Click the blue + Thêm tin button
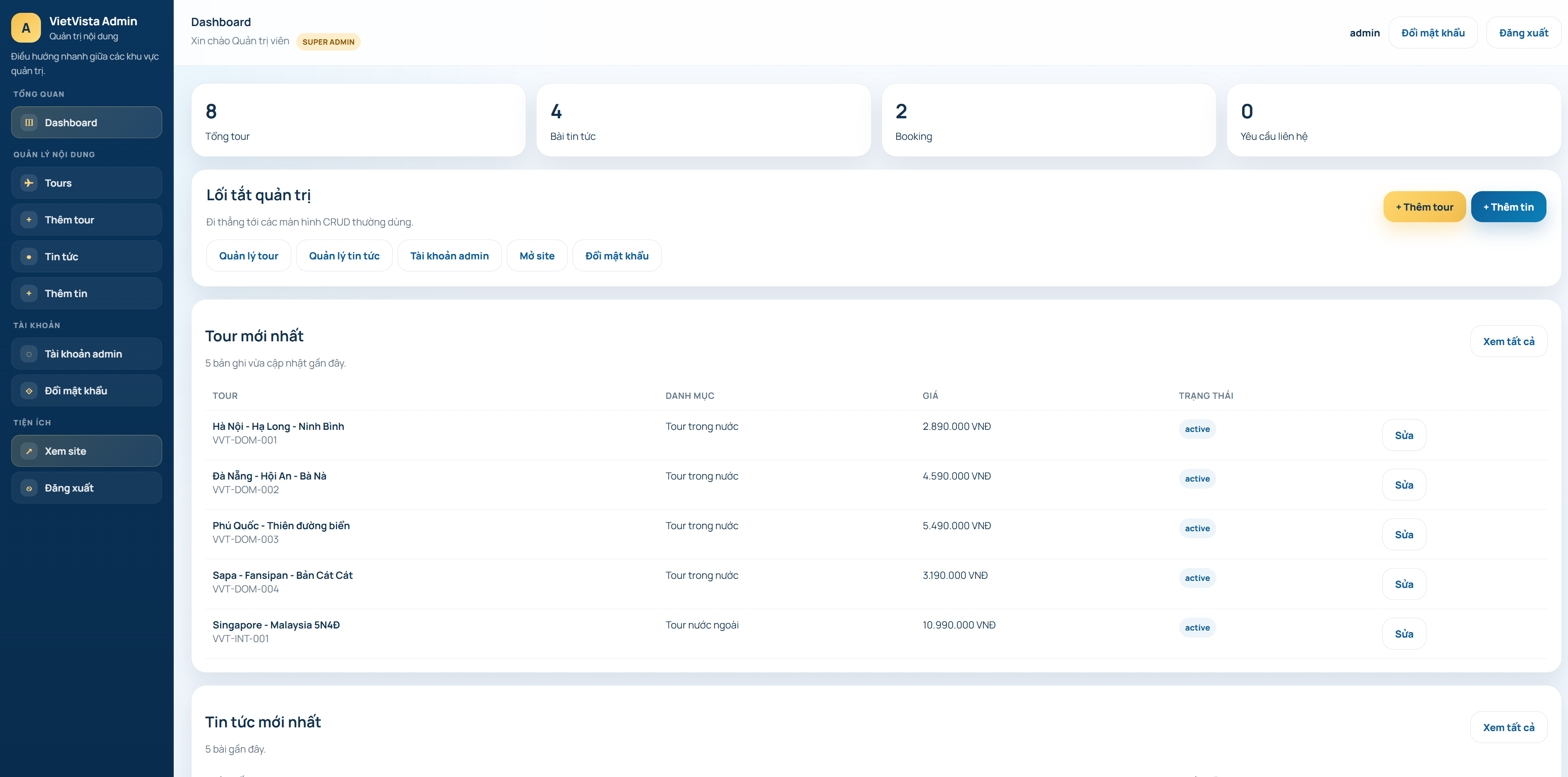1568x777 pixels. pyautogui.click(x=1508, y=207)
